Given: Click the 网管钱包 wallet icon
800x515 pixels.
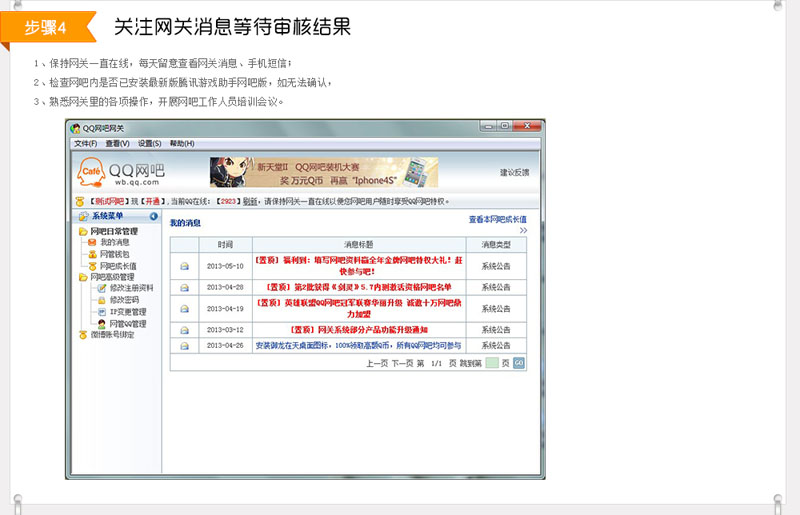Looking at the screenshot, I should pyautogui.click(x=92, y=254).
